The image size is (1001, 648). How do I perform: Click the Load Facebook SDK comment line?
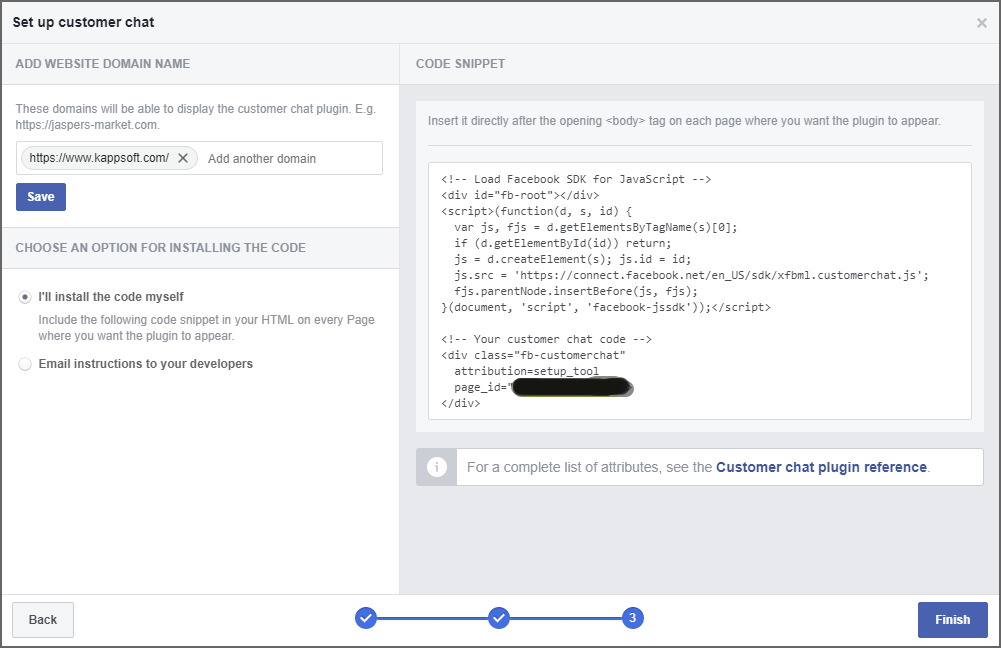576,179
